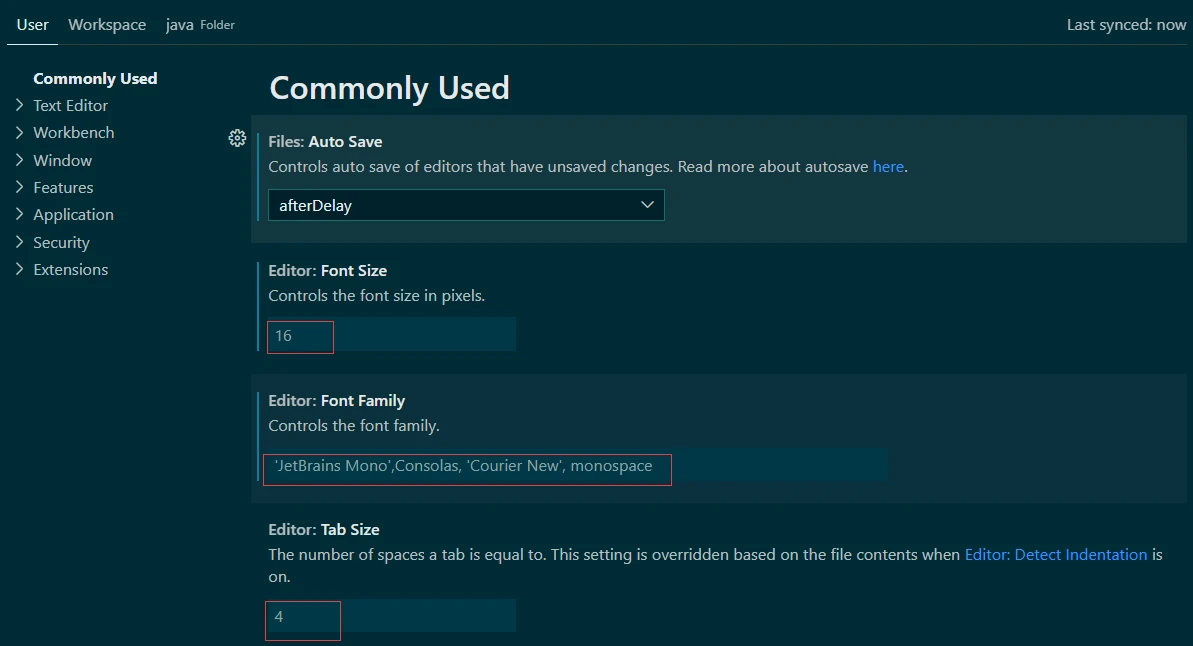Expand the Security chevron arrow
This screenshot has height=646, width=1193.
tap(19, 242)
